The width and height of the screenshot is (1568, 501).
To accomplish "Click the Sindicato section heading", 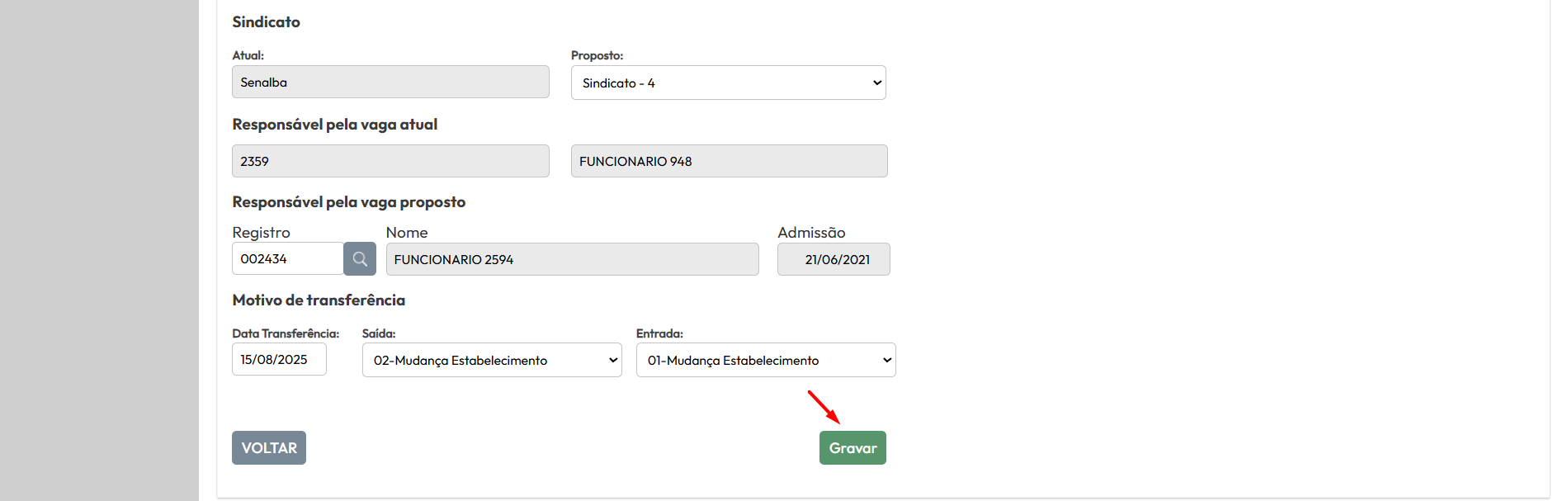I will (x=266, y=22).
